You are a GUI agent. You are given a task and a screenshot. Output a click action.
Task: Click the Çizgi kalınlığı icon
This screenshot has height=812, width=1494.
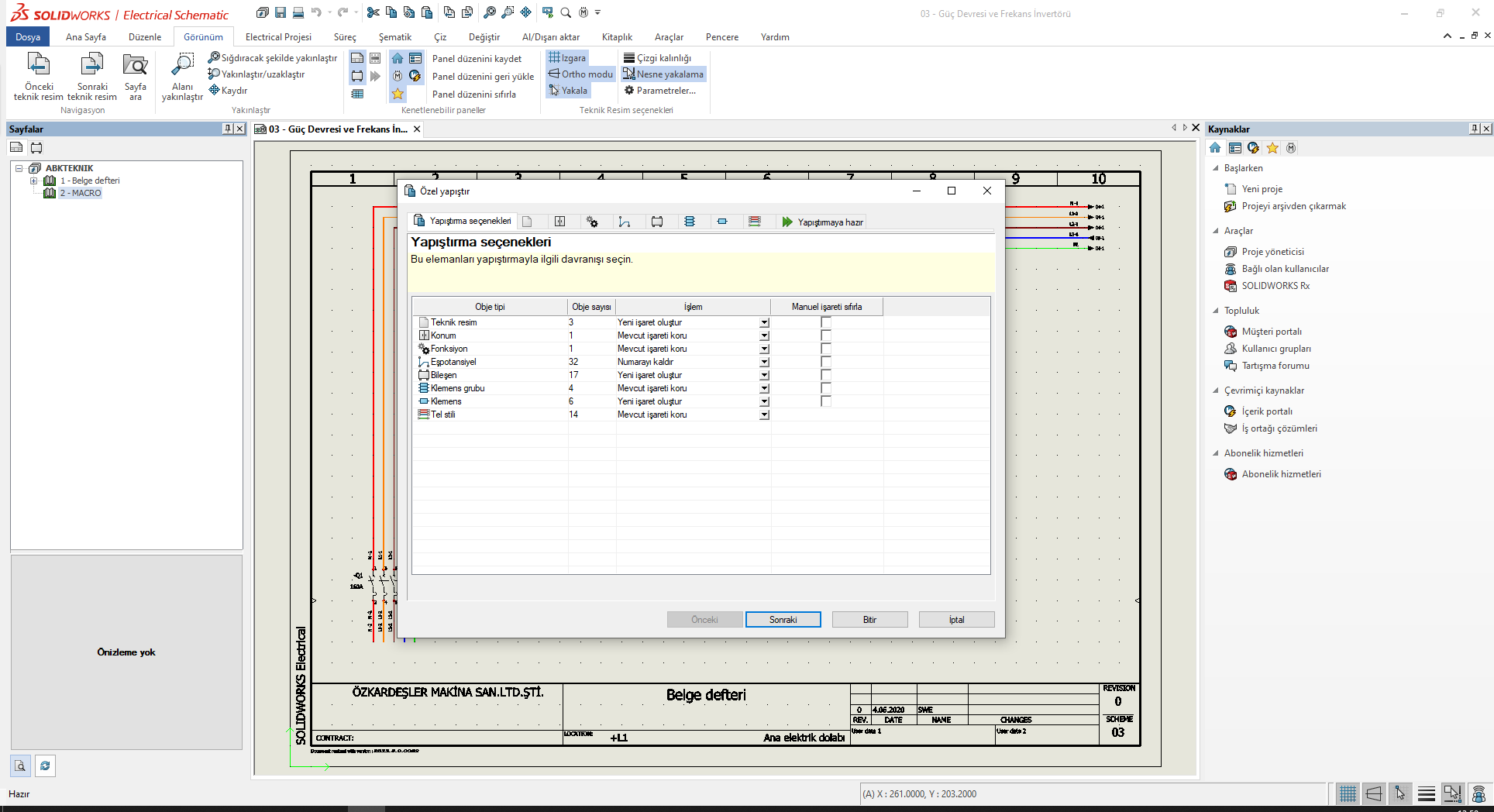629,58
